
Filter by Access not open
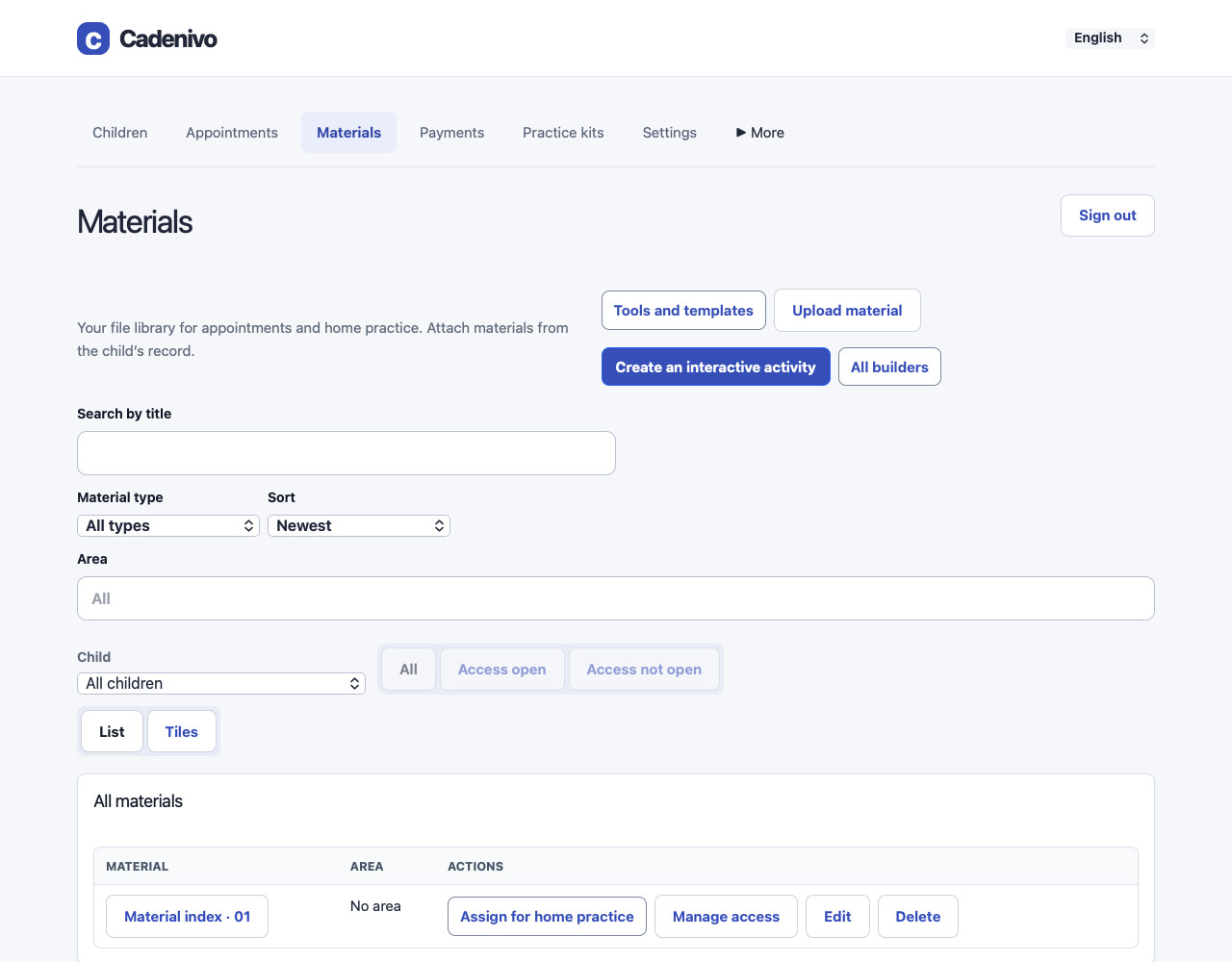click(x=644, y=670)
